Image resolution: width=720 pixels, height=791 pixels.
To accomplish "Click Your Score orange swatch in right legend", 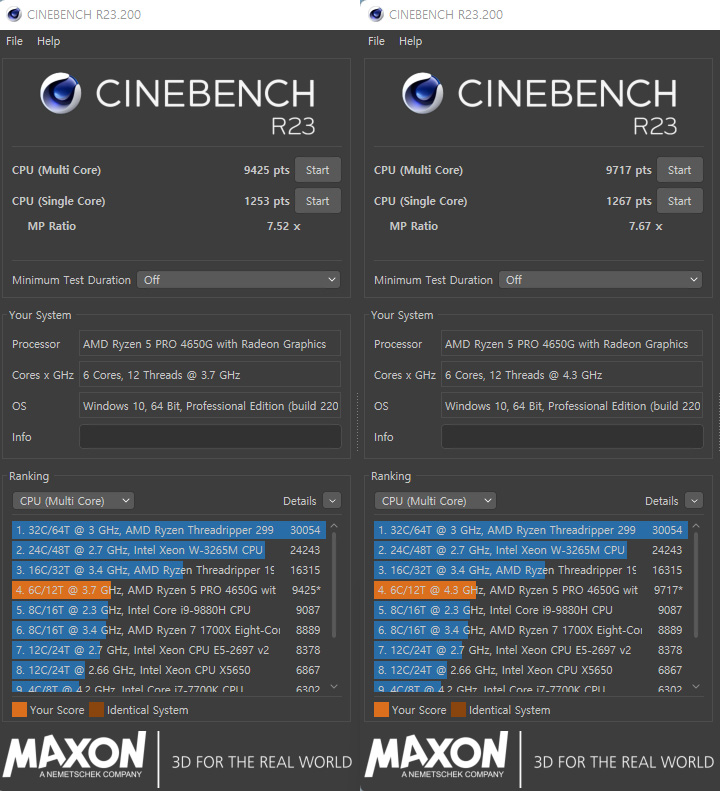I will pyautogui.click(x=381, y=710).
